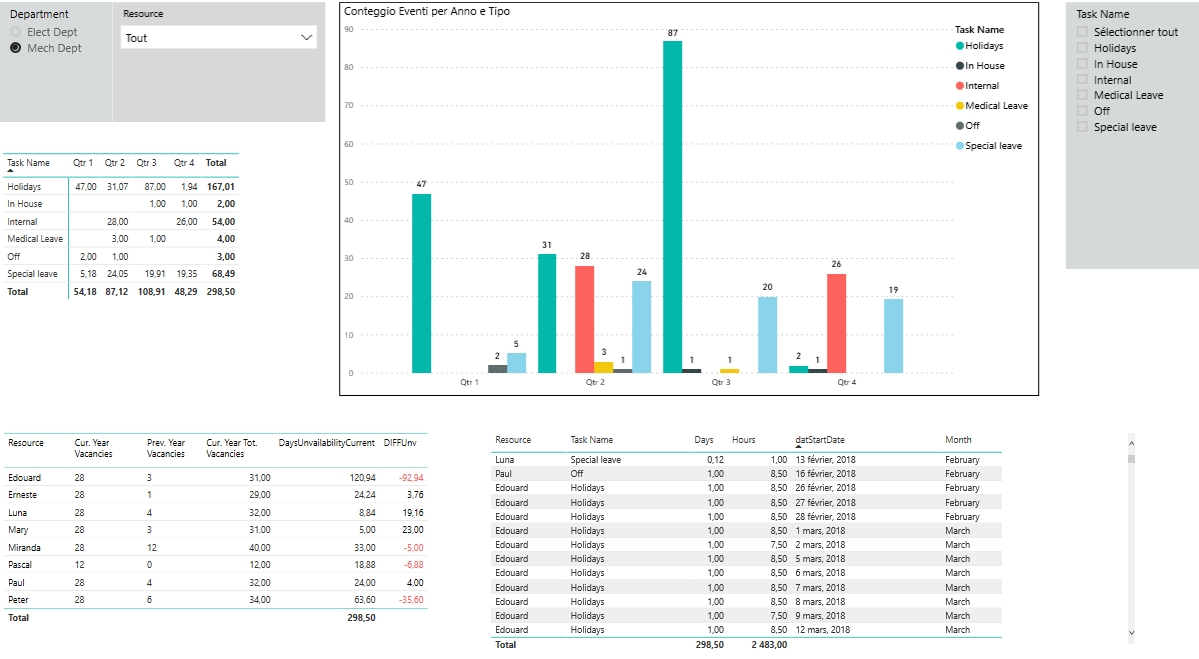Sort the details table by Month column
Viewport: 1199px width, 659px height.
coord(958,440)
